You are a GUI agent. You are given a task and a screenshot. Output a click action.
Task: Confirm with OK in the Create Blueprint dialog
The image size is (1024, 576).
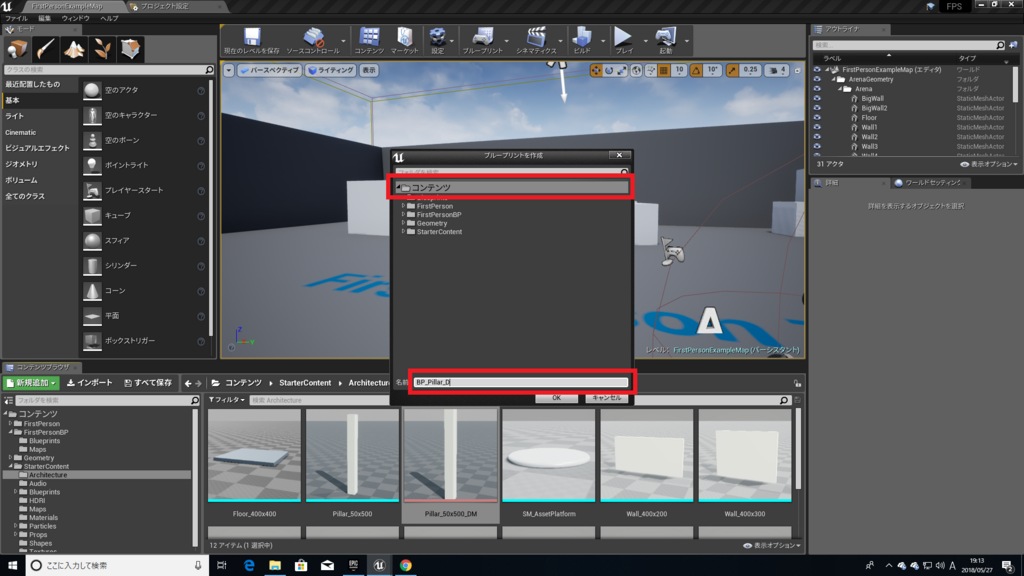[x=556, y=398]
